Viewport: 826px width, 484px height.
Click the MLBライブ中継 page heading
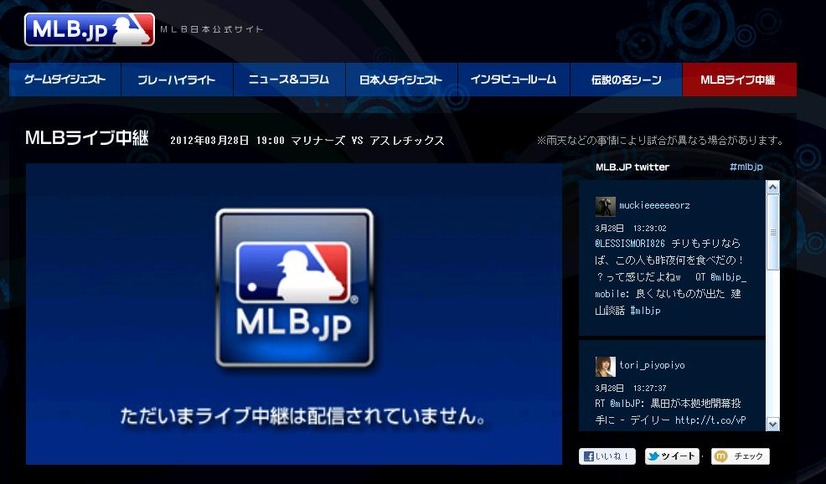(x=87, y=139)
